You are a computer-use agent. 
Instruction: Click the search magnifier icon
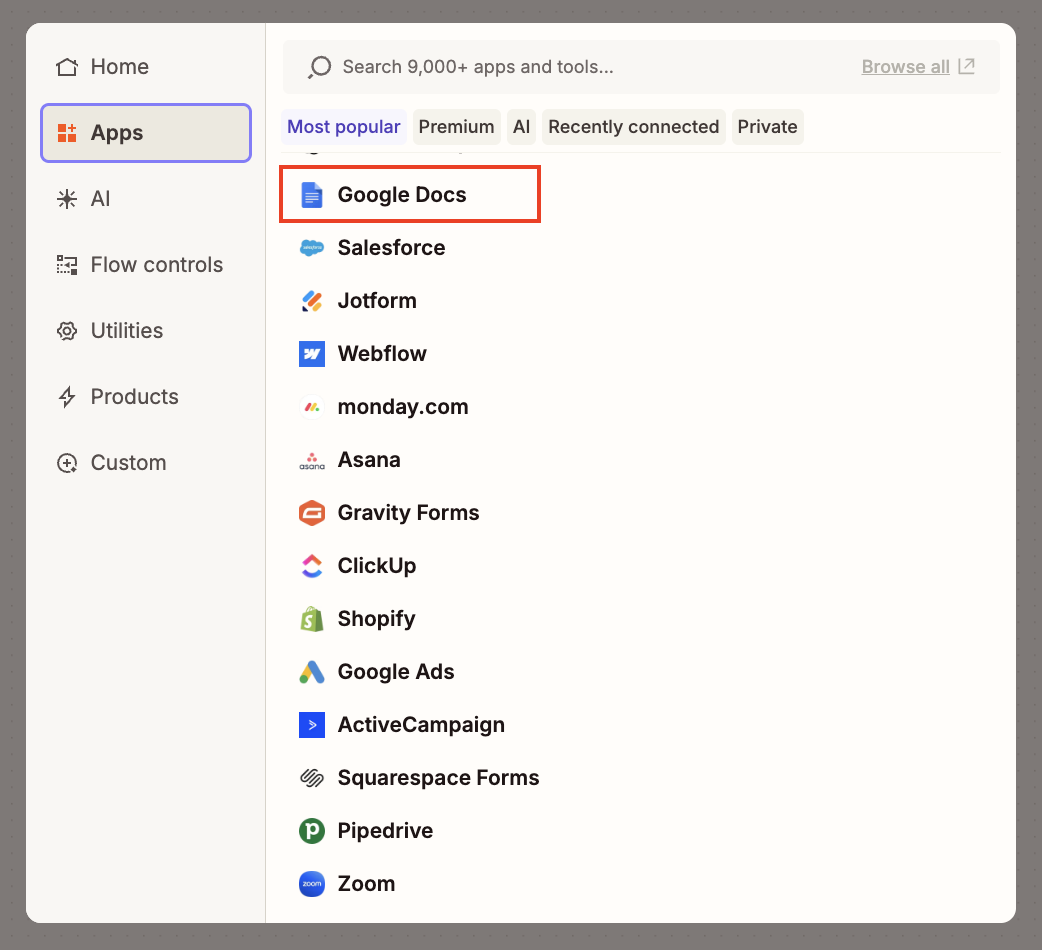point(320,67)
